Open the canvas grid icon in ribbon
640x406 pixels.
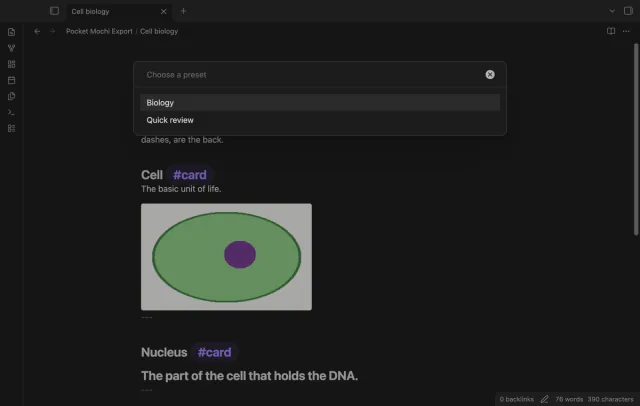[x=11, y=64]
